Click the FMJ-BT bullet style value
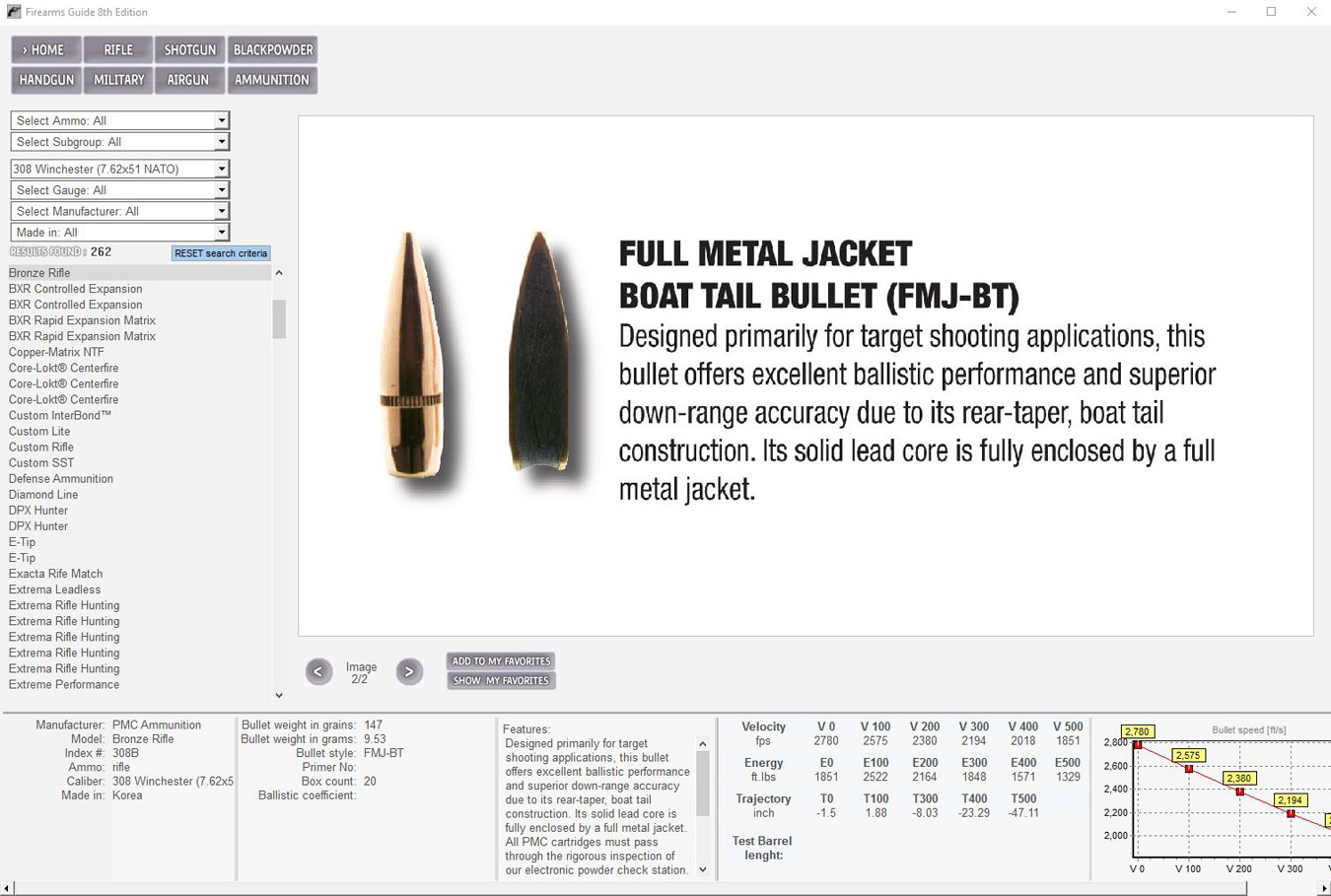The image size is (1331, 896). (384, 753)
